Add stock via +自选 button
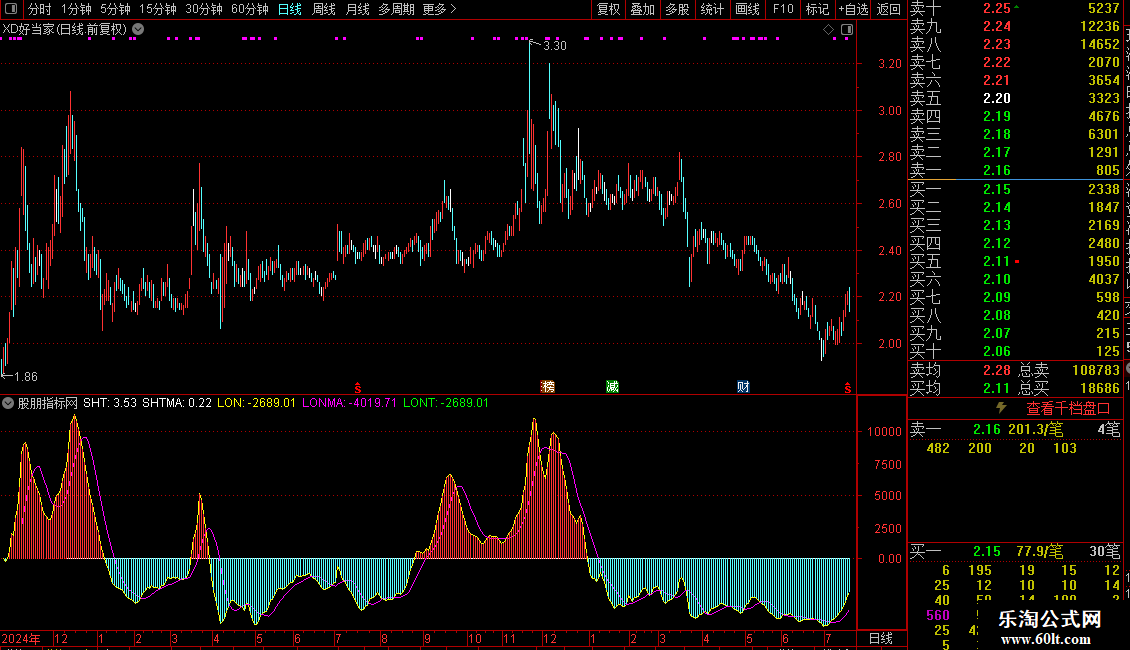Screen dimensions: 1130x650 point(853,9)
